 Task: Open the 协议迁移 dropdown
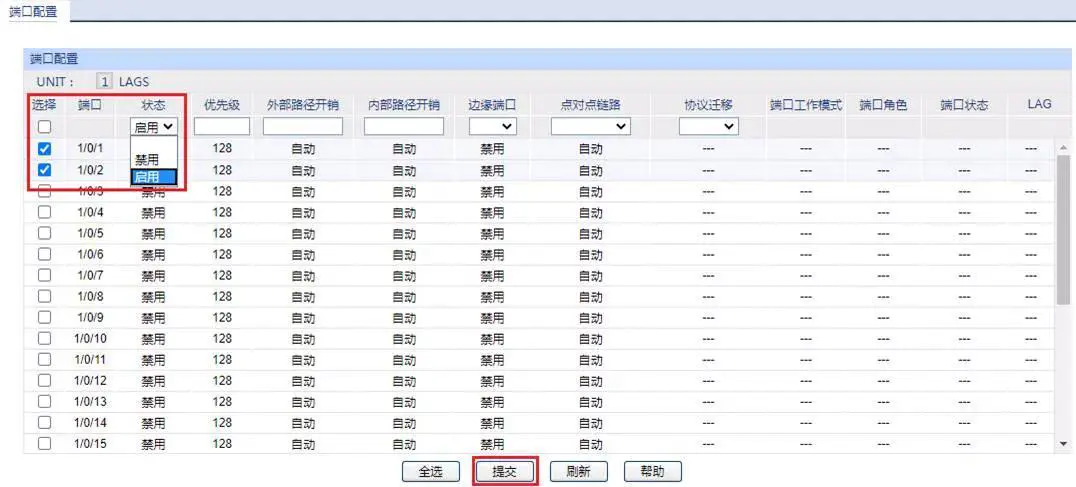coord(708,127)
